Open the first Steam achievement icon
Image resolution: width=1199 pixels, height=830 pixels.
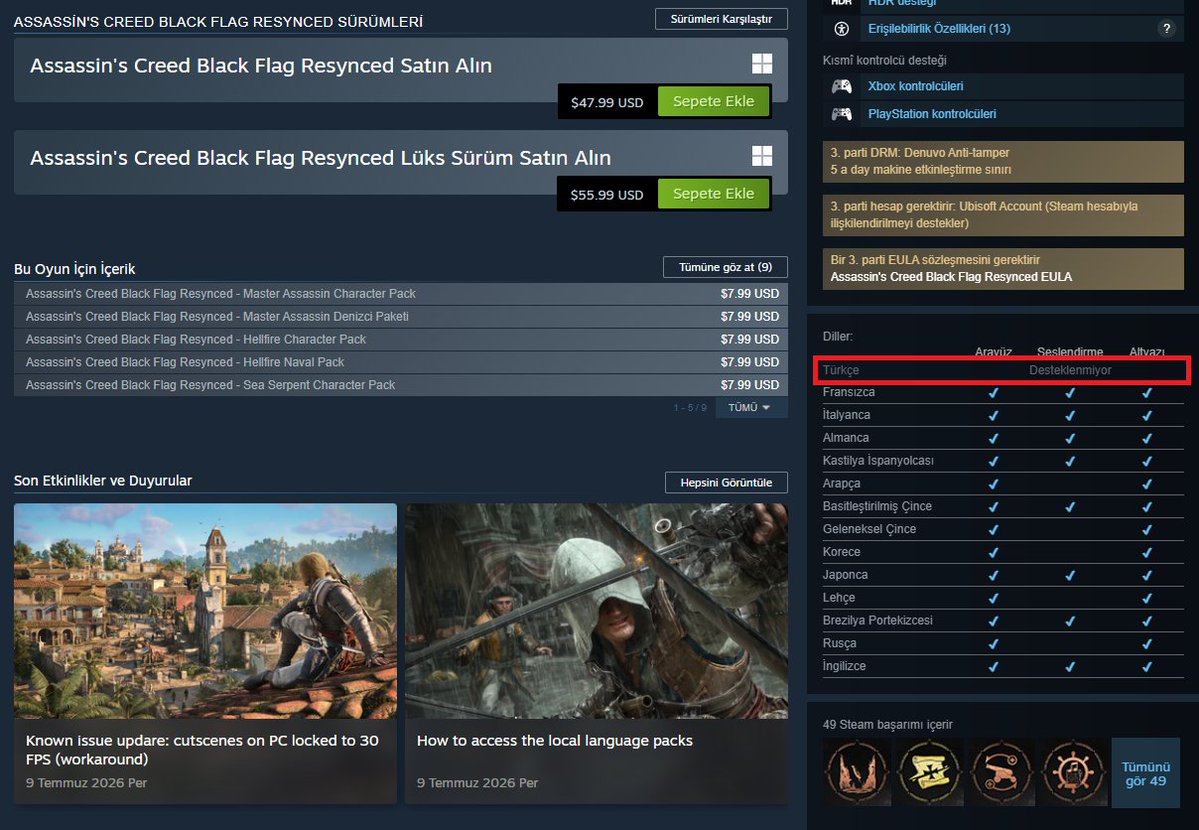(x=857, y=772)
